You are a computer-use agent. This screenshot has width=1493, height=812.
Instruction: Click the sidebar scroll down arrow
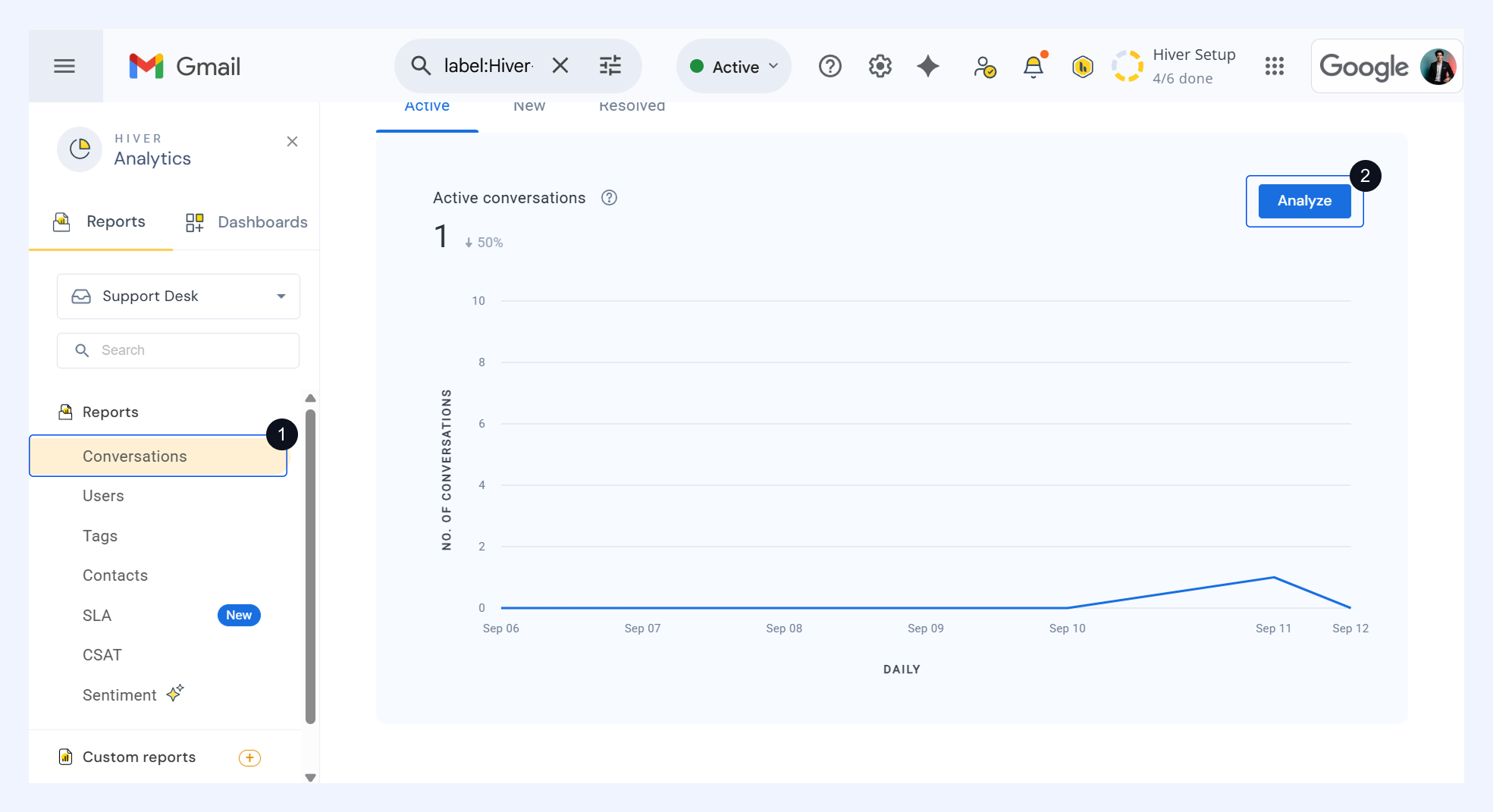click(310, 777)
